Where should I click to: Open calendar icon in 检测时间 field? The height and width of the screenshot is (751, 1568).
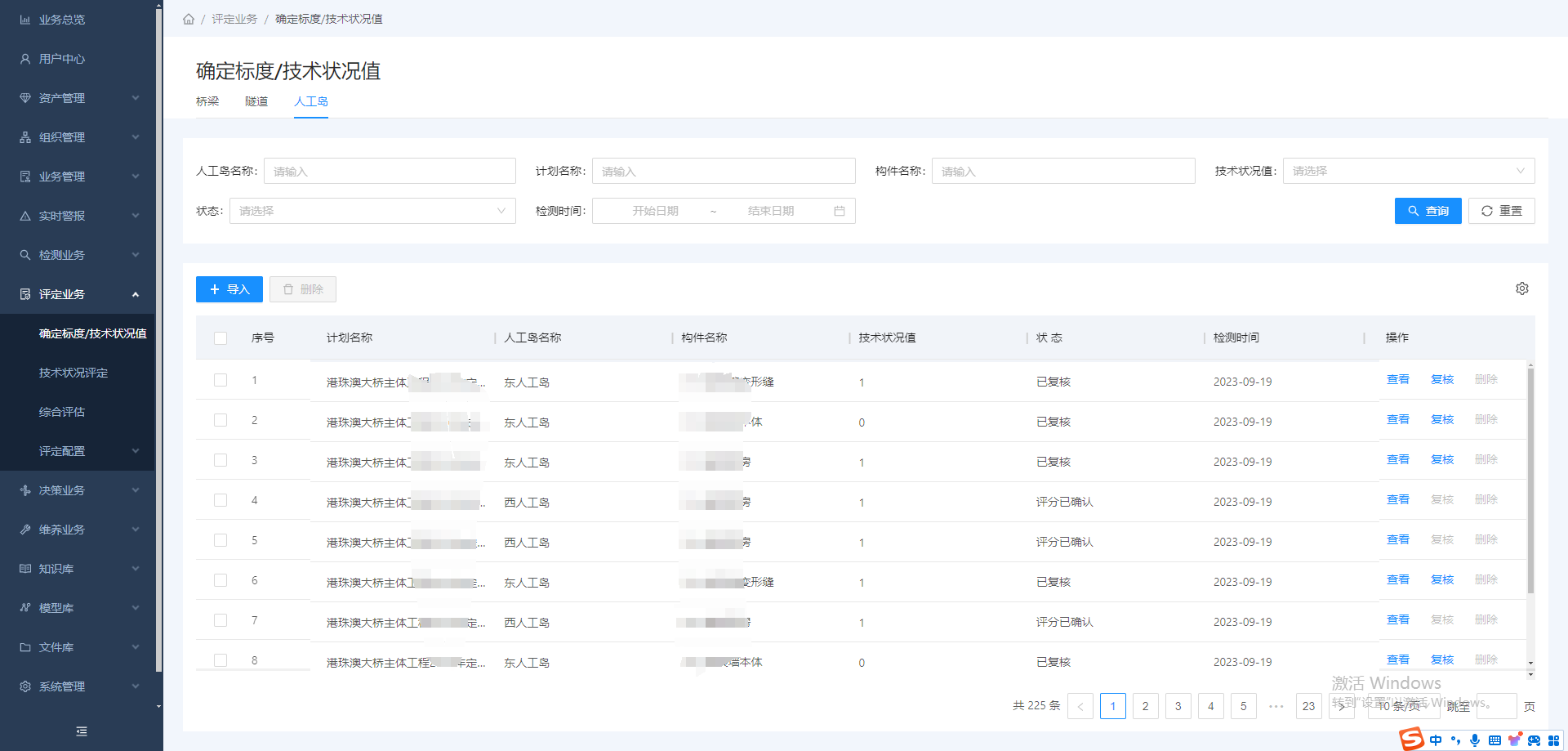point(840,211)
